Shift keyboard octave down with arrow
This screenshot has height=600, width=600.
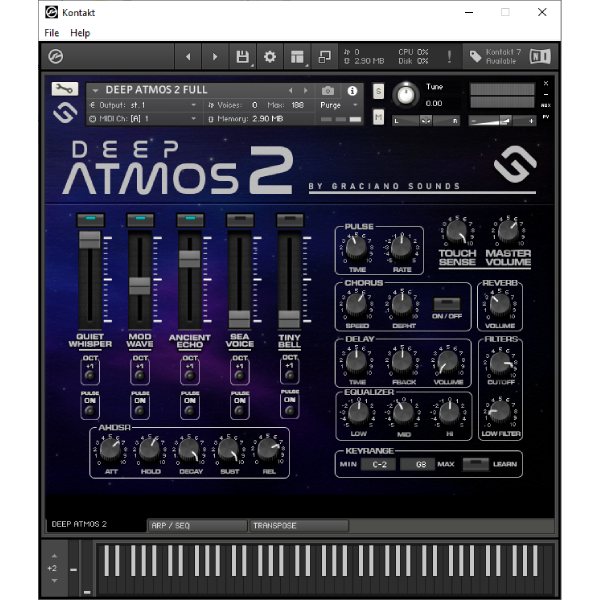pos(54,580)
